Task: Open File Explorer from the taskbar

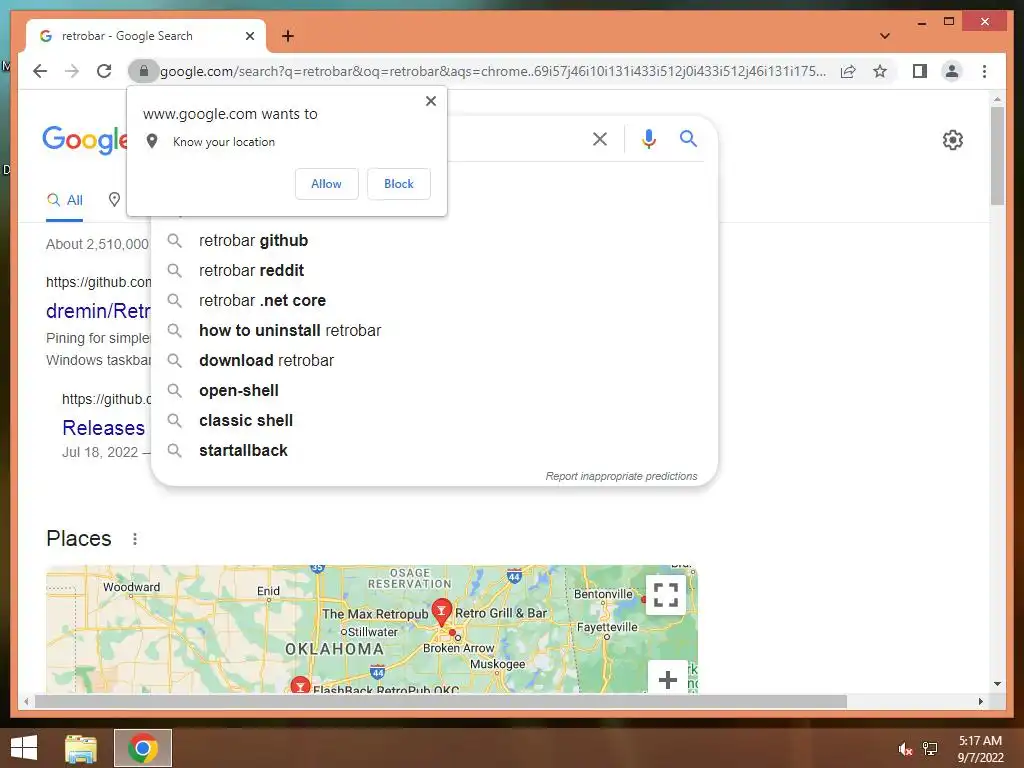Action: coord(81,748)
